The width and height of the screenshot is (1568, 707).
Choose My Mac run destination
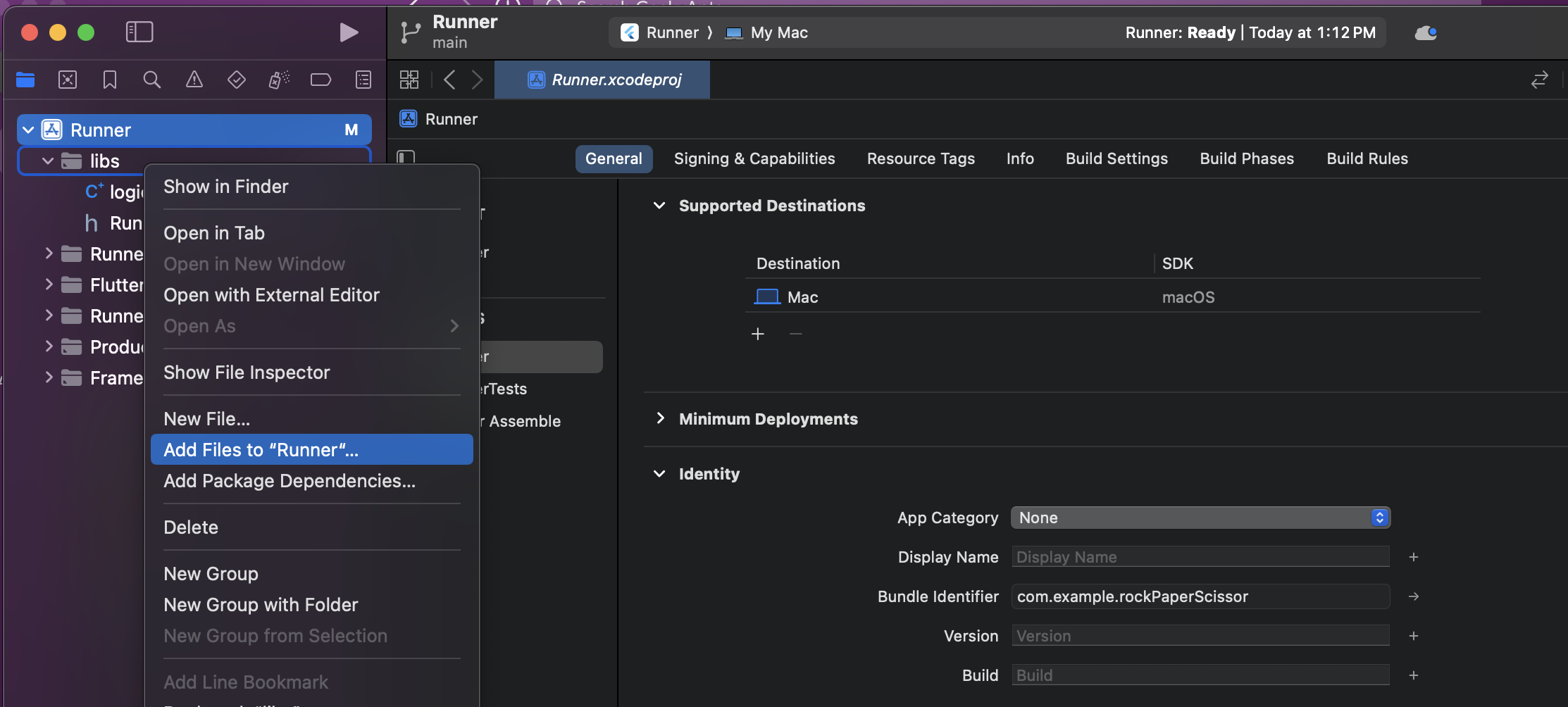[x=767, y=32]
